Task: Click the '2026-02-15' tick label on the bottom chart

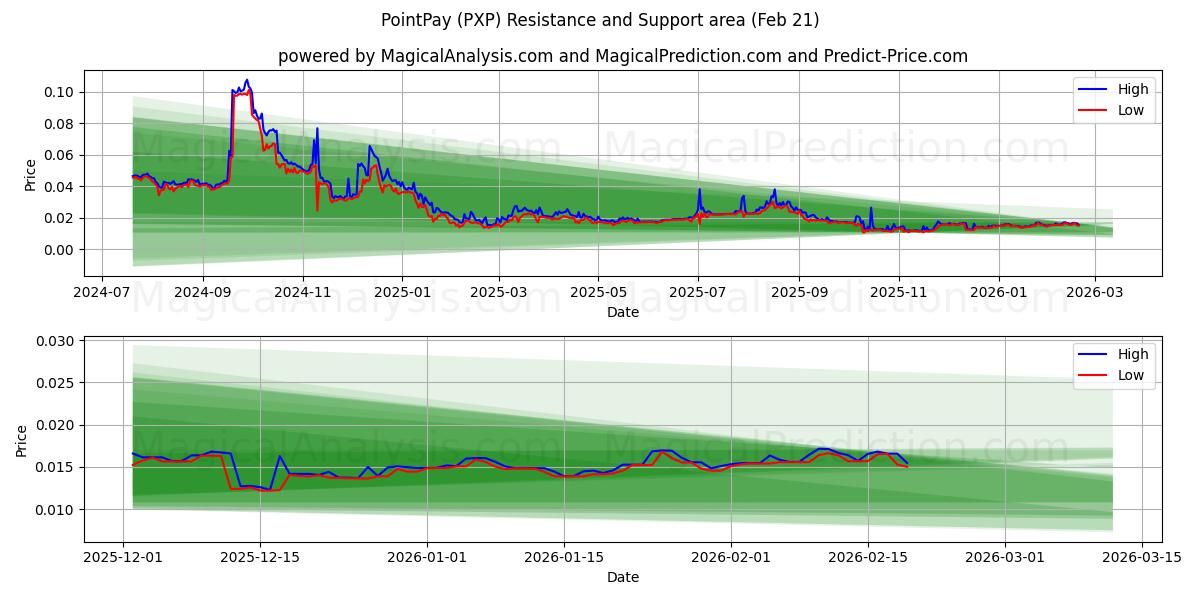Action: 868,558
